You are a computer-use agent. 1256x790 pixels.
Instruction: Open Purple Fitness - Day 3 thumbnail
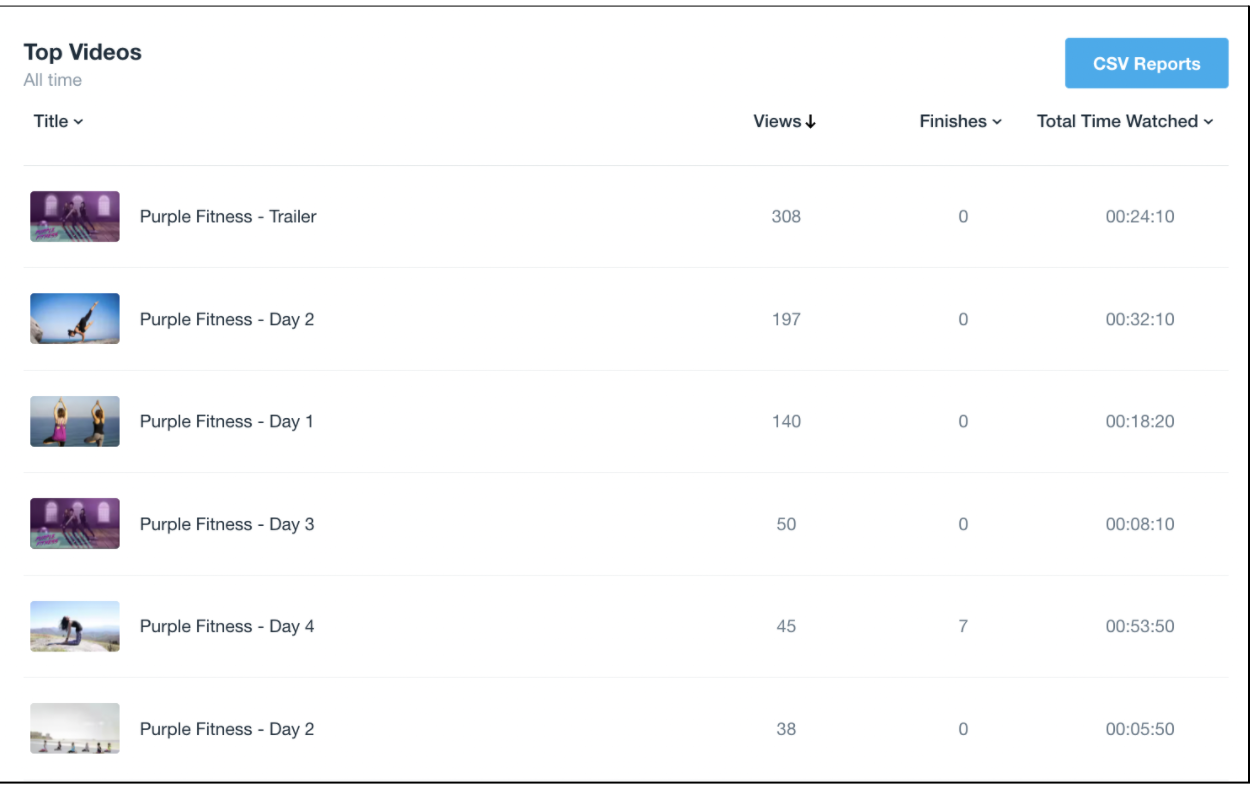point(75,524)
